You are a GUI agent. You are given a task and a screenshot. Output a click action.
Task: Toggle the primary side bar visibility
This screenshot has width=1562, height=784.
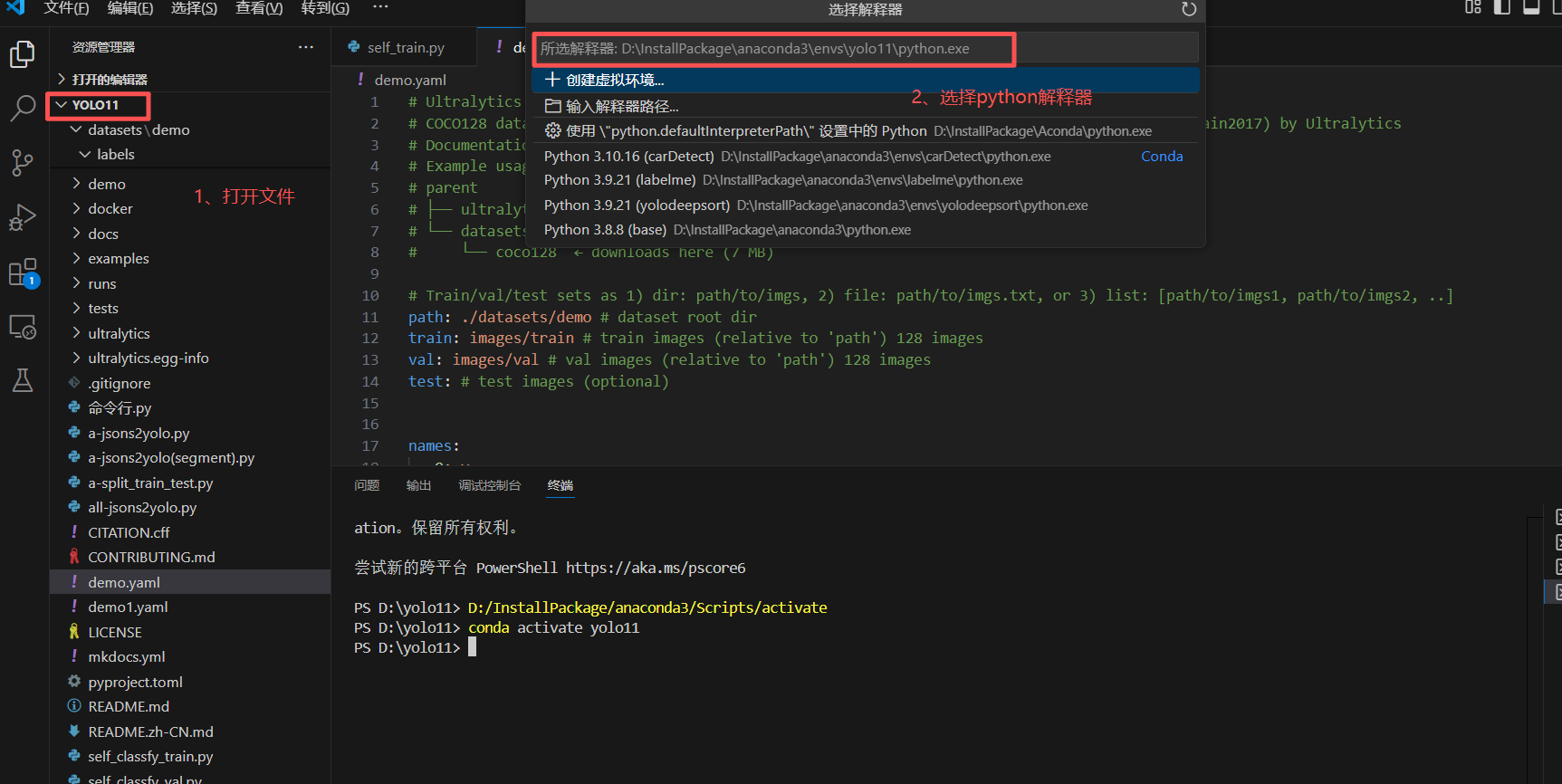[x=1502, y=8]
